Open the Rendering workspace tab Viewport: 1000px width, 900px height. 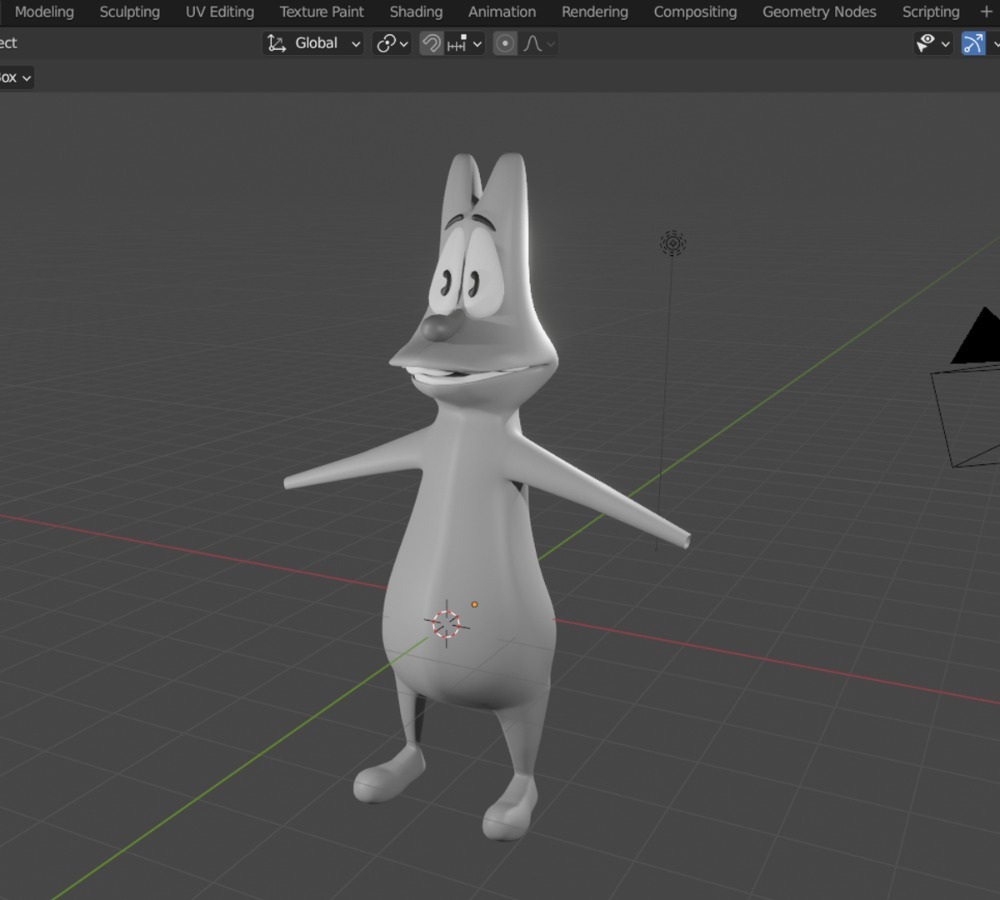pyautogui.click(x=594, y=11)
